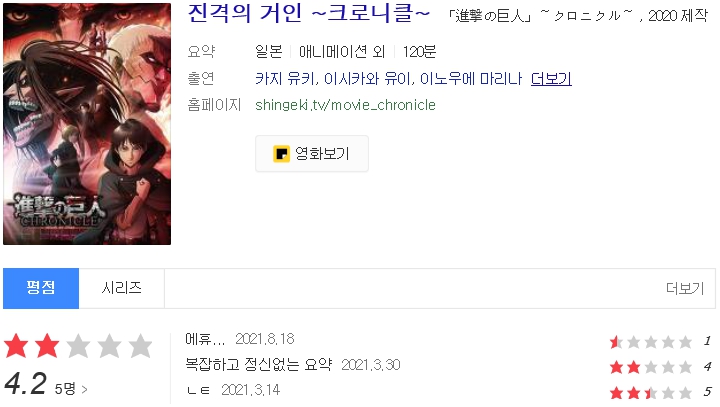Screen dimensions: 720x407
Task: Click the large red star rating display
Action: click(x=78, y=346)
